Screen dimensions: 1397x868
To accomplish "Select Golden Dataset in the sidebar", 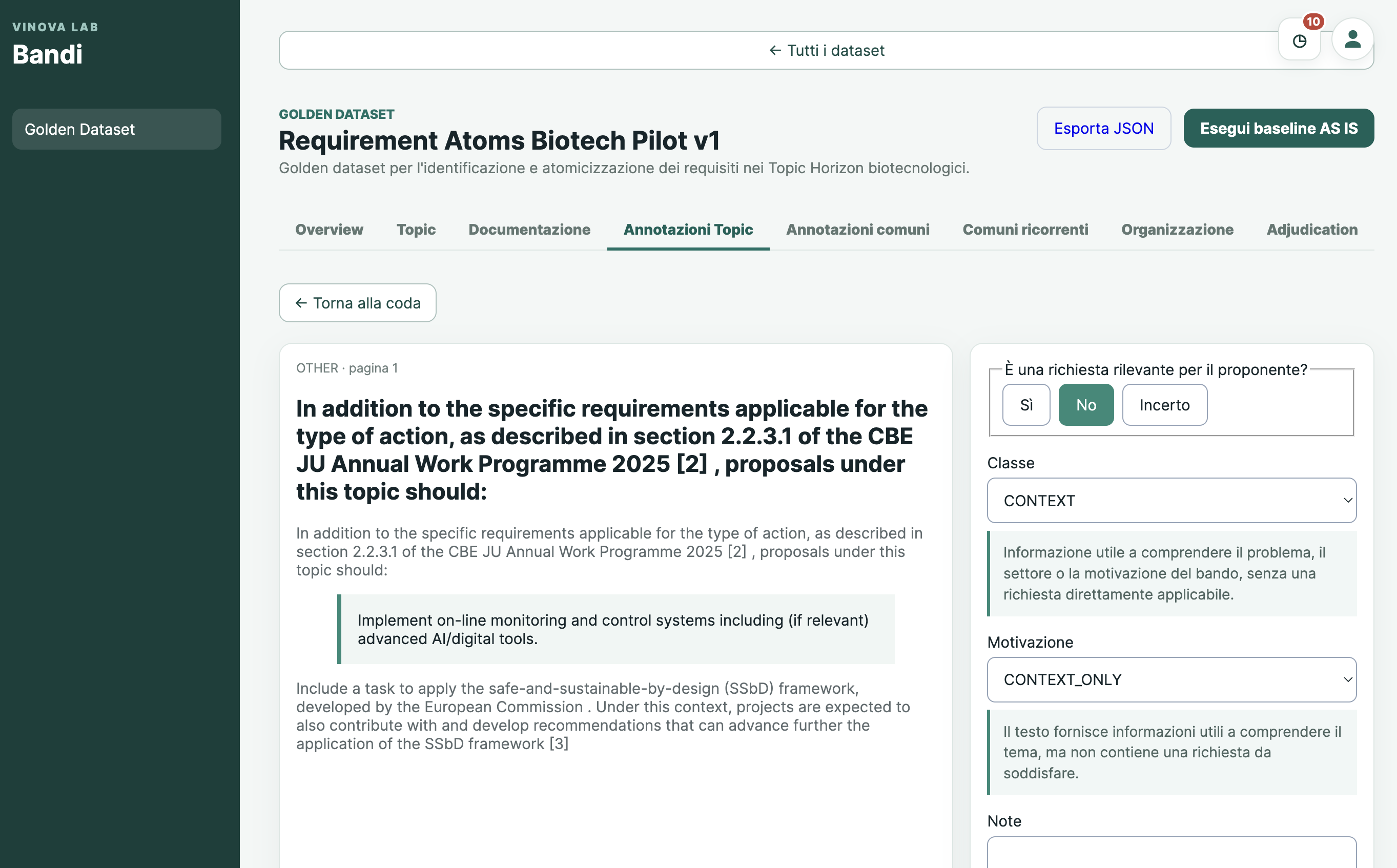I will tap(116, 129).
